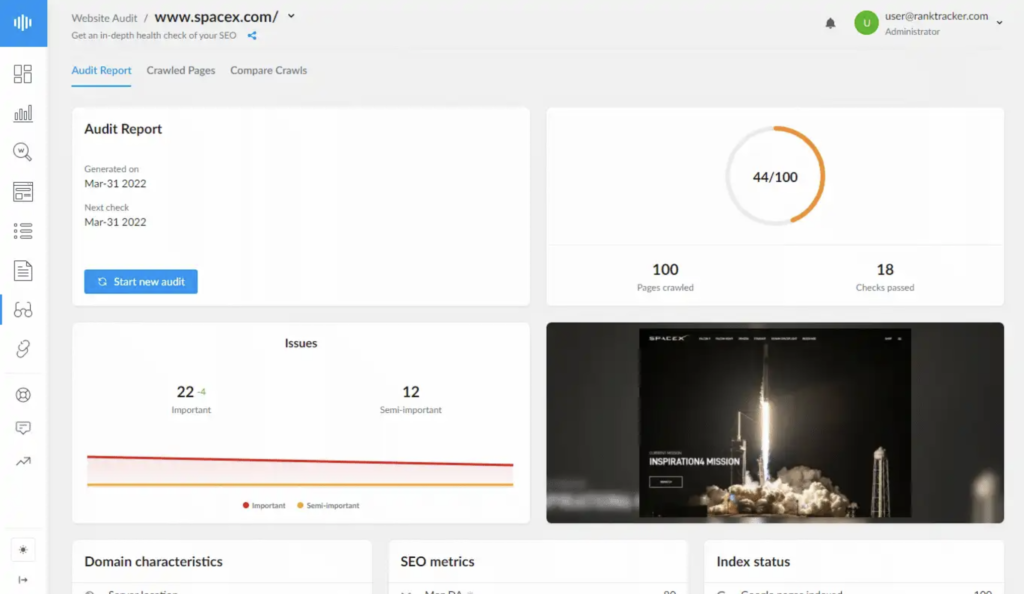
Task: Open the document page icon in sidebar
Action: 23,270
